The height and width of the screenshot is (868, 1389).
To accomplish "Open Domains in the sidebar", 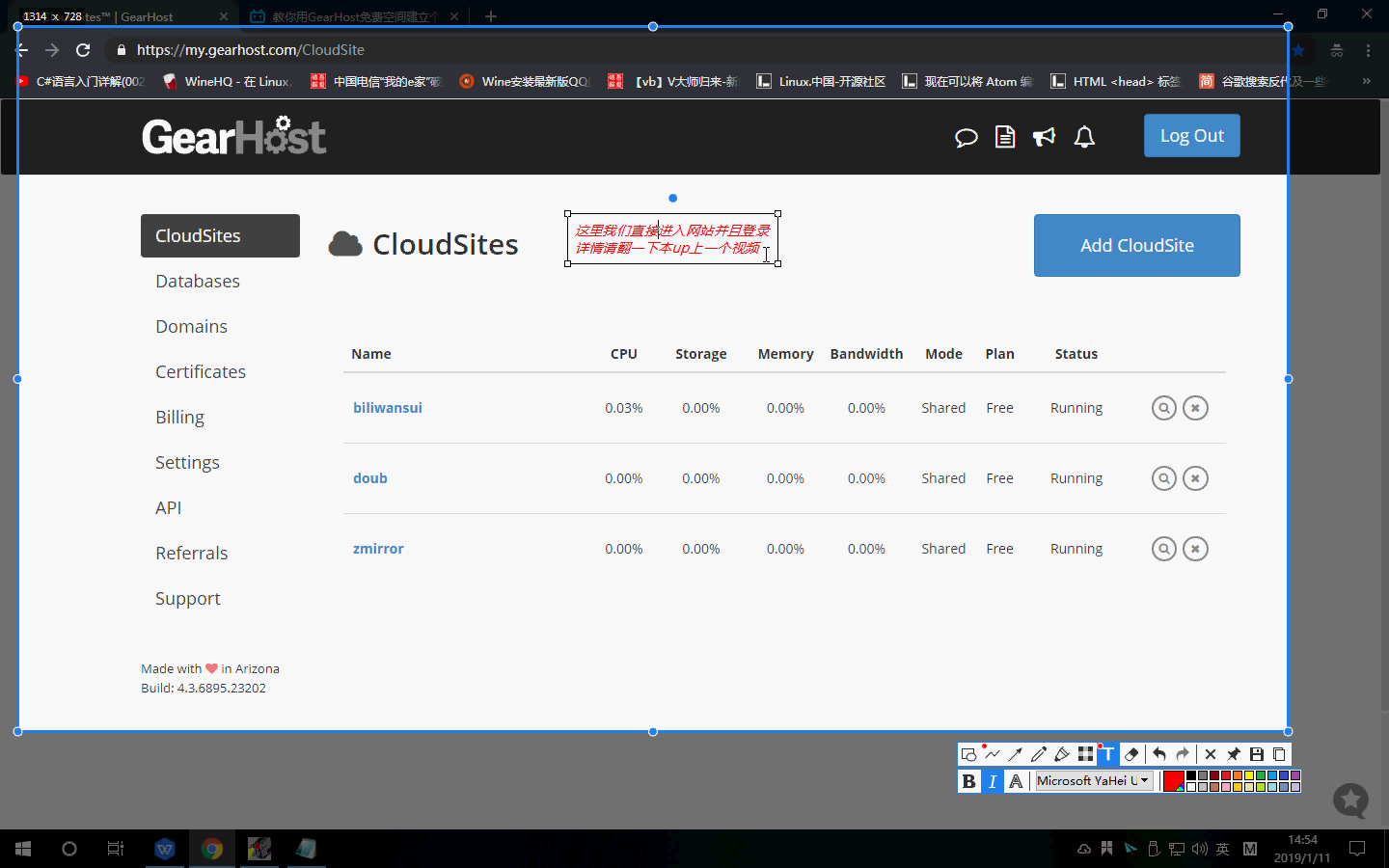I will point(191,326).
